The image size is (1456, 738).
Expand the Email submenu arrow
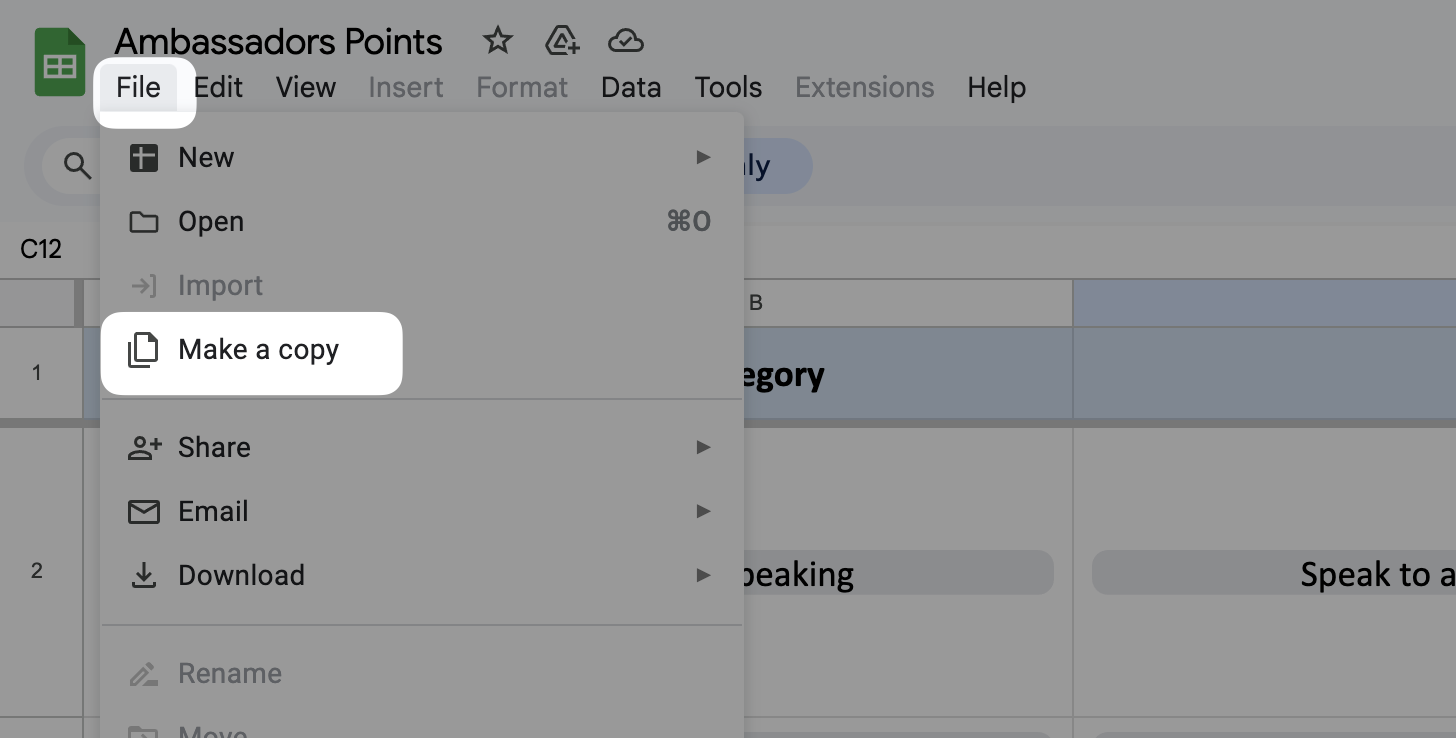coord(704,511)
